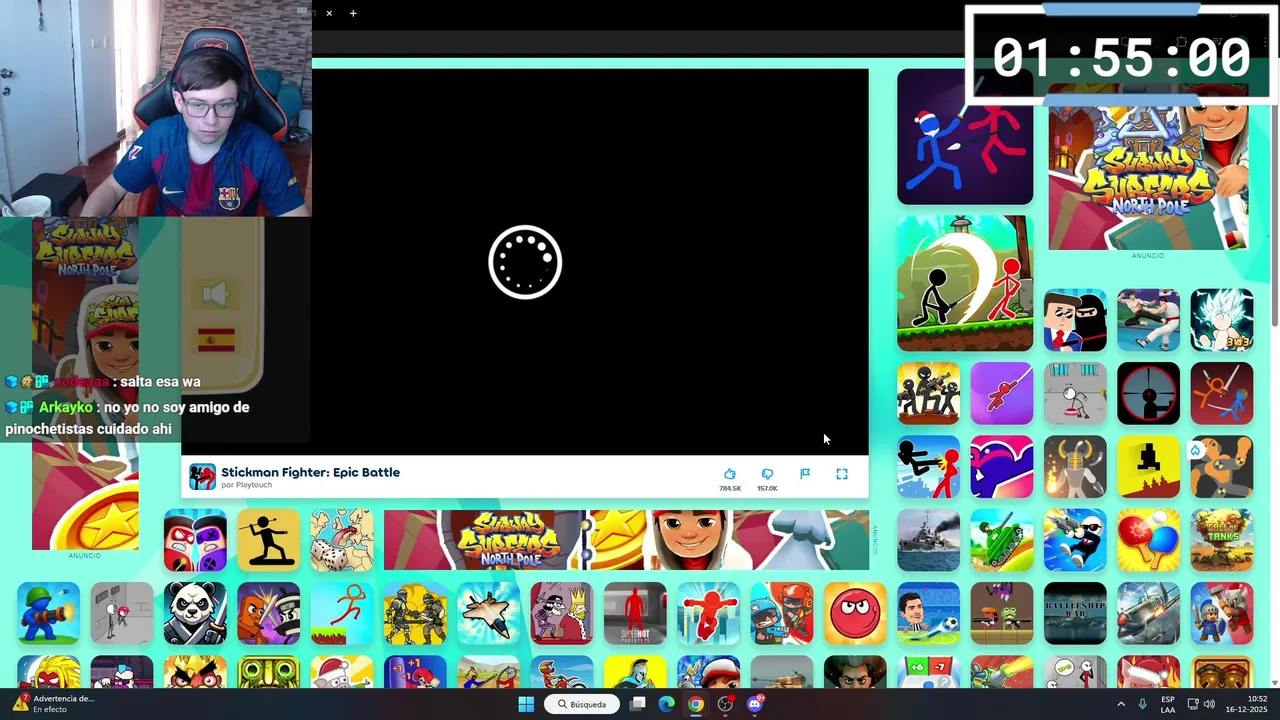Report the game using the flag icon
1280x720 pixels.
coord(805,474)
